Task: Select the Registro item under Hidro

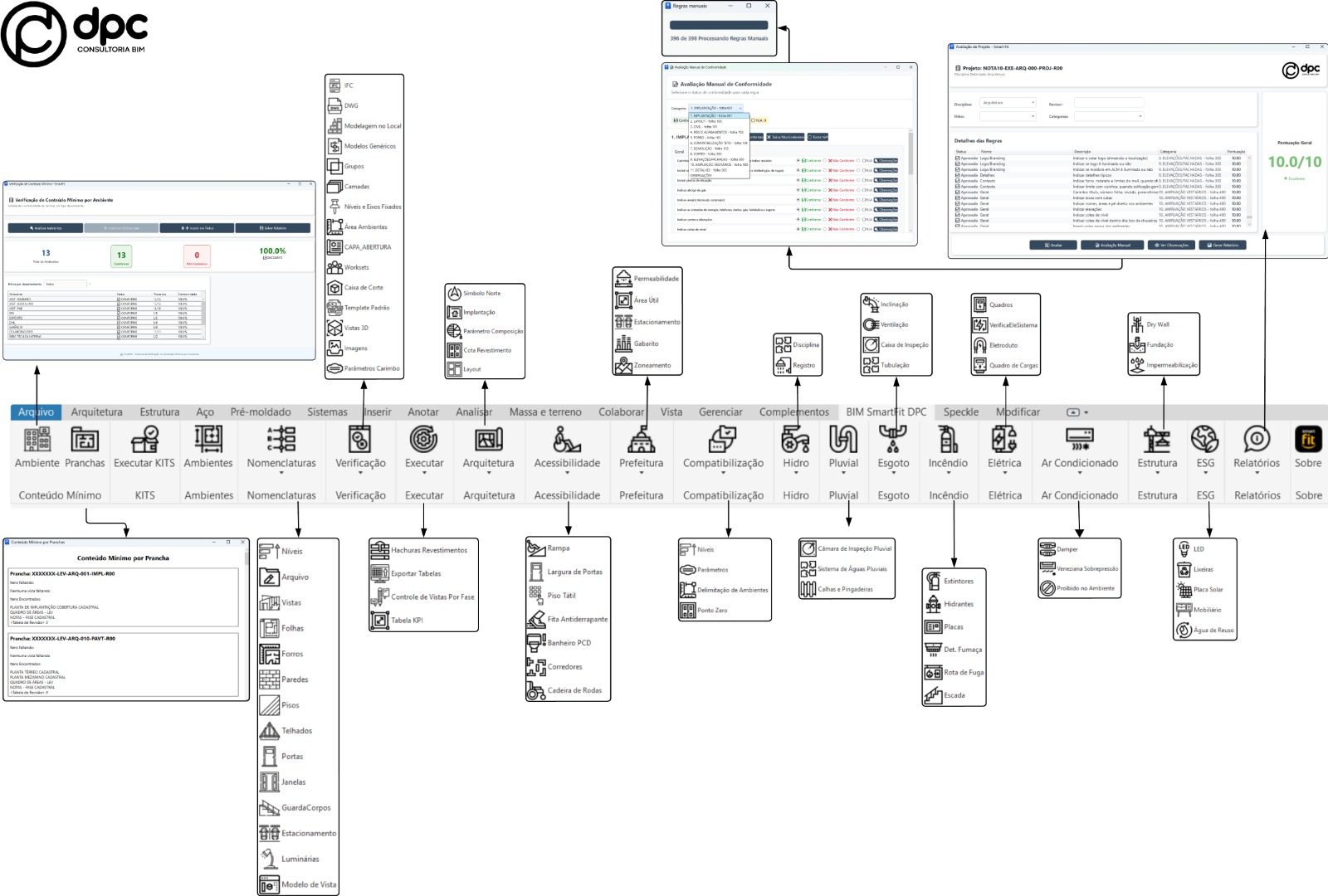Action: point(795,365)
